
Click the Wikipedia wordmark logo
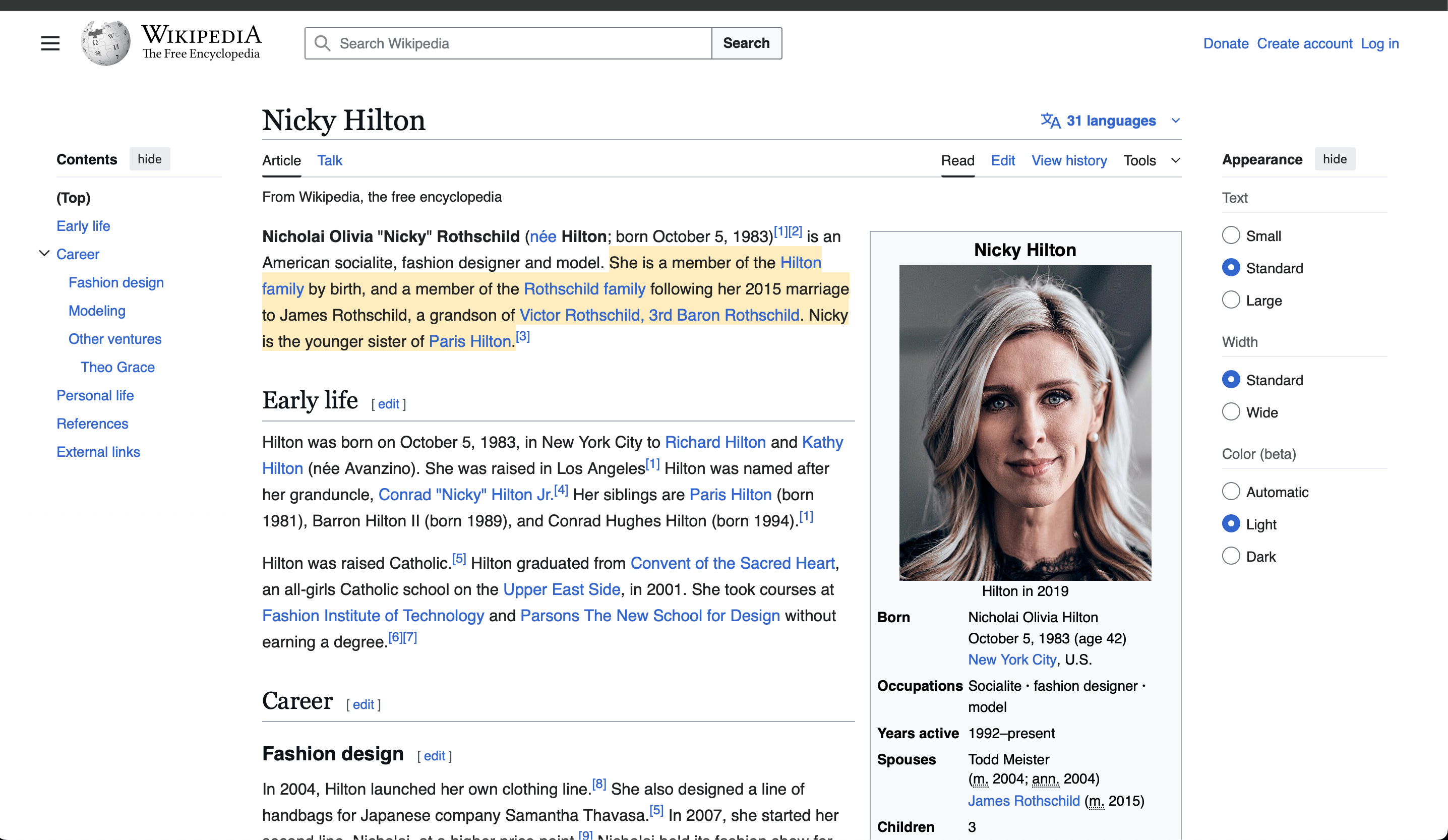[201, 42]
